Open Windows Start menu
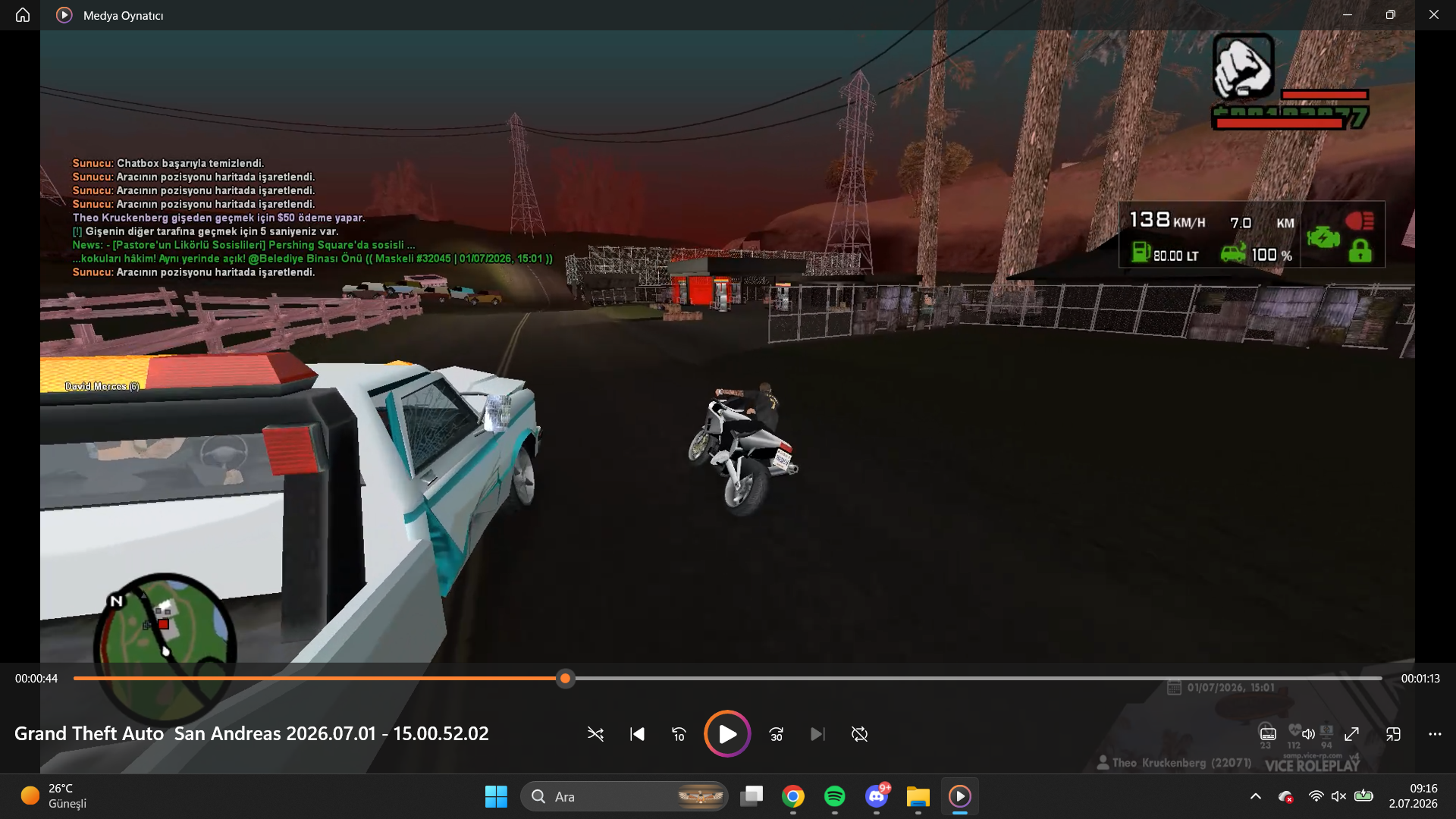The width and height of the screenshot is (1456, 819). 496,796
